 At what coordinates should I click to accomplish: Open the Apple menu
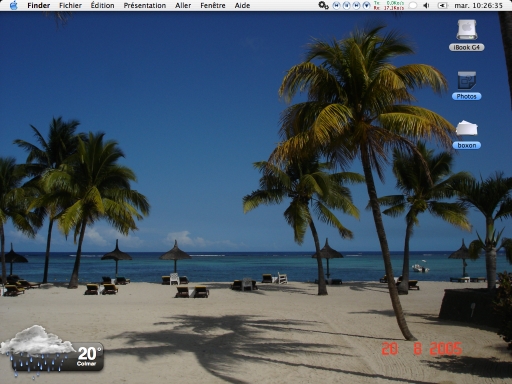coord(14,5)
